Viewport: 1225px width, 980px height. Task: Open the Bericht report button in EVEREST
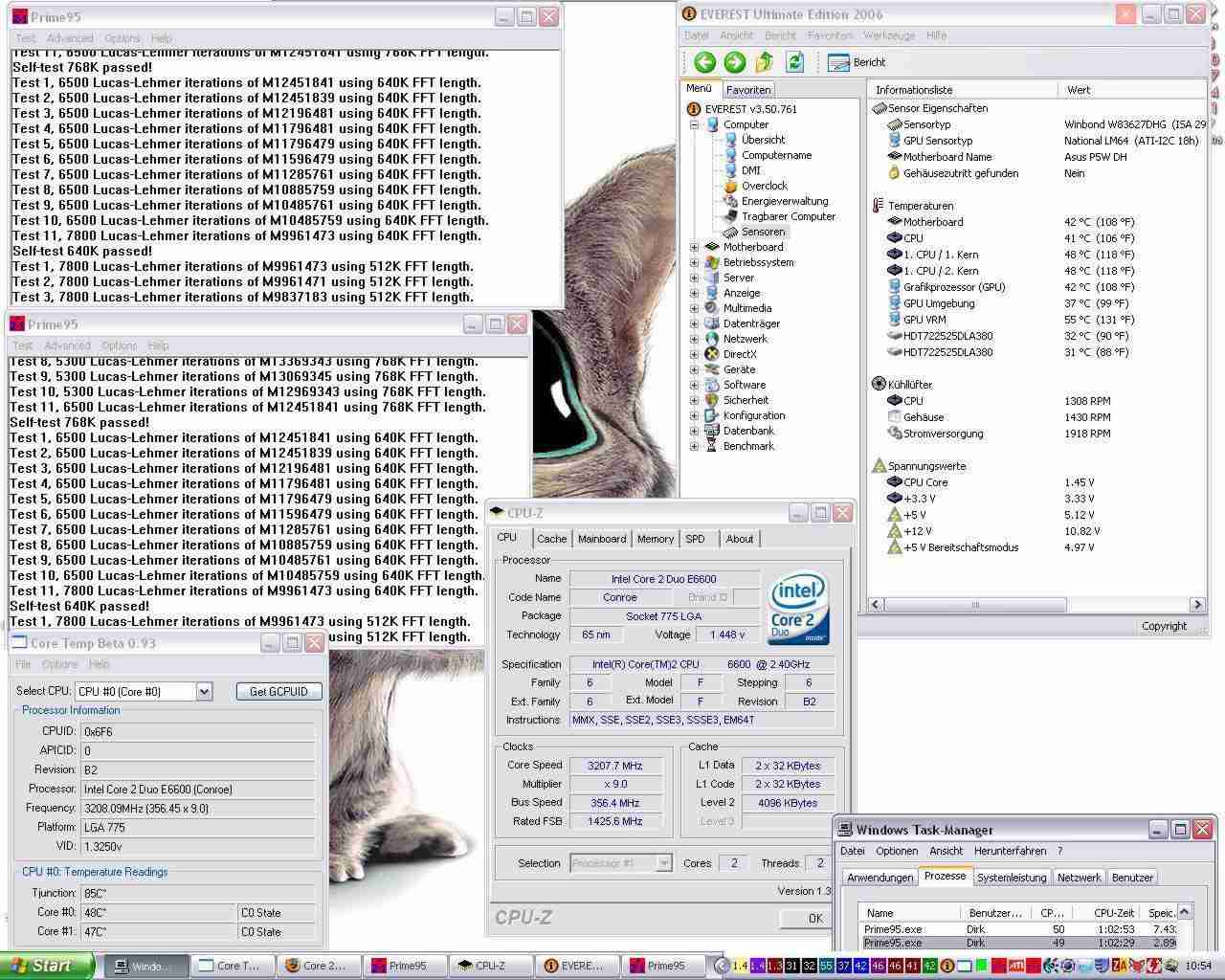coord(857,62)
